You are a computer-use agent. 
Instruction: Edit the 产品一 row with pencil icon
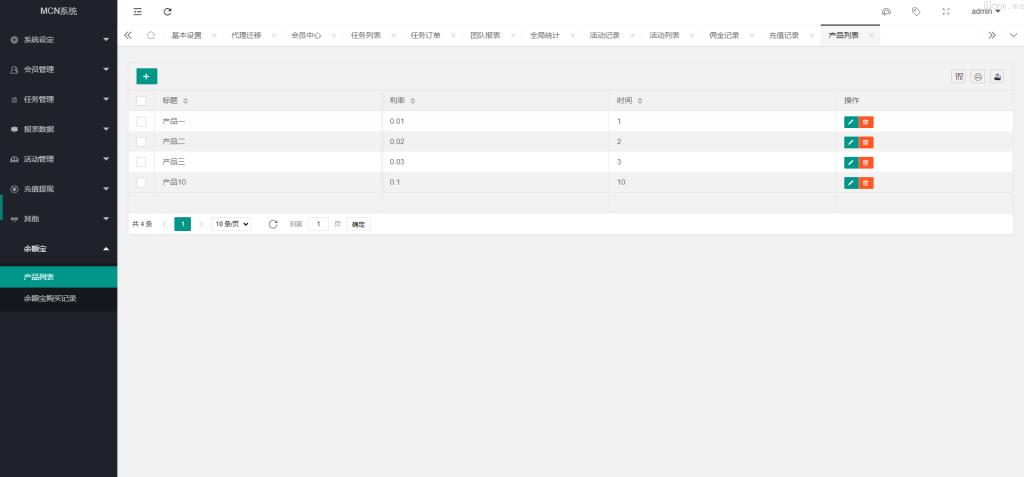(x=851, y=122)
